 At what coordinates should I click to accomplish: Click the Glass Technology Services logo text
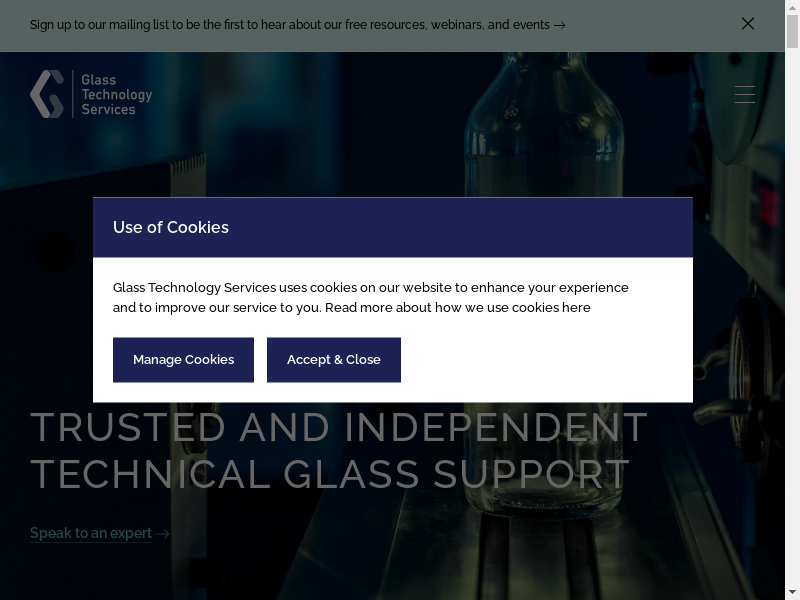116,95
